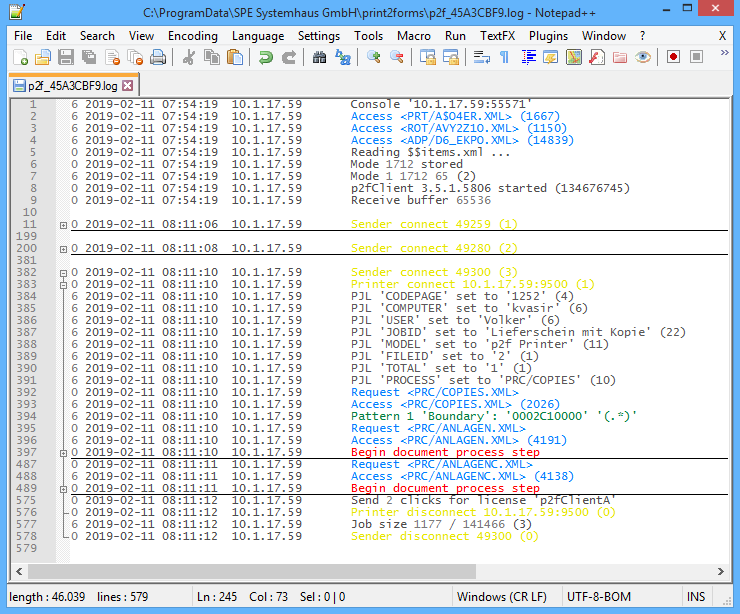Open the Encoding menu
The height and width of the screenshot is (614, 740).
192,35
